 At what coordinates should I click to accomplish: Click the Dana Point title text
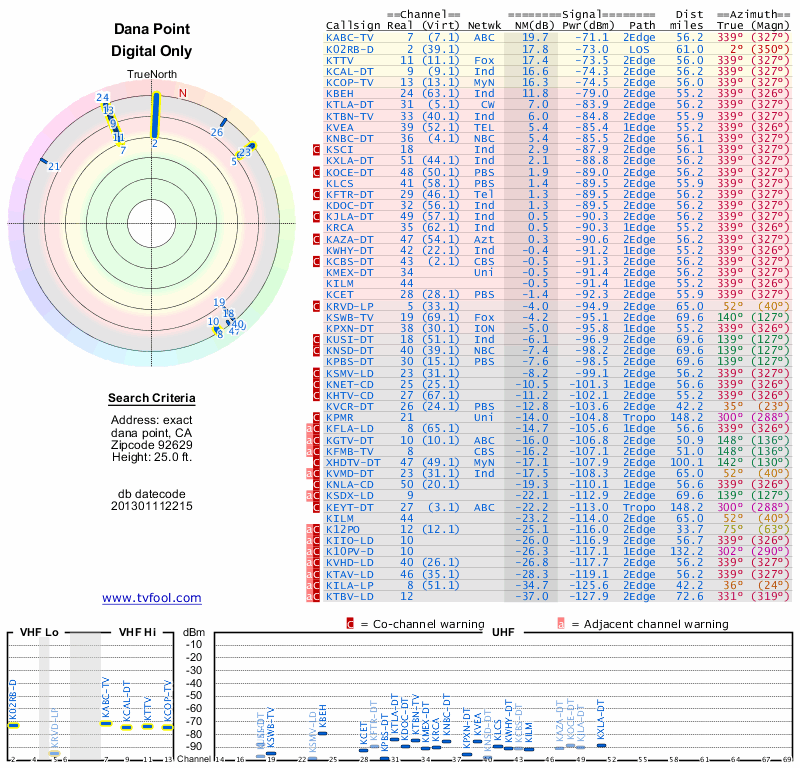pos(152,29)
